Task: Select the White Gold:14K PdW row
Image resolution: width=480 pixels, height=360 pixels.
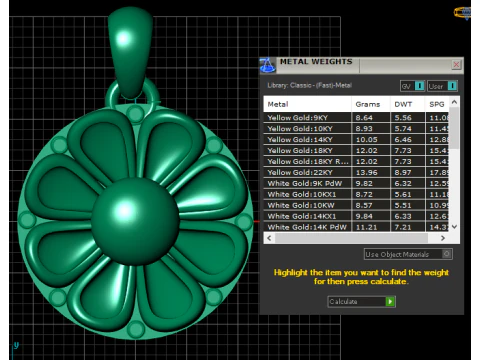Action: [356, 227]
